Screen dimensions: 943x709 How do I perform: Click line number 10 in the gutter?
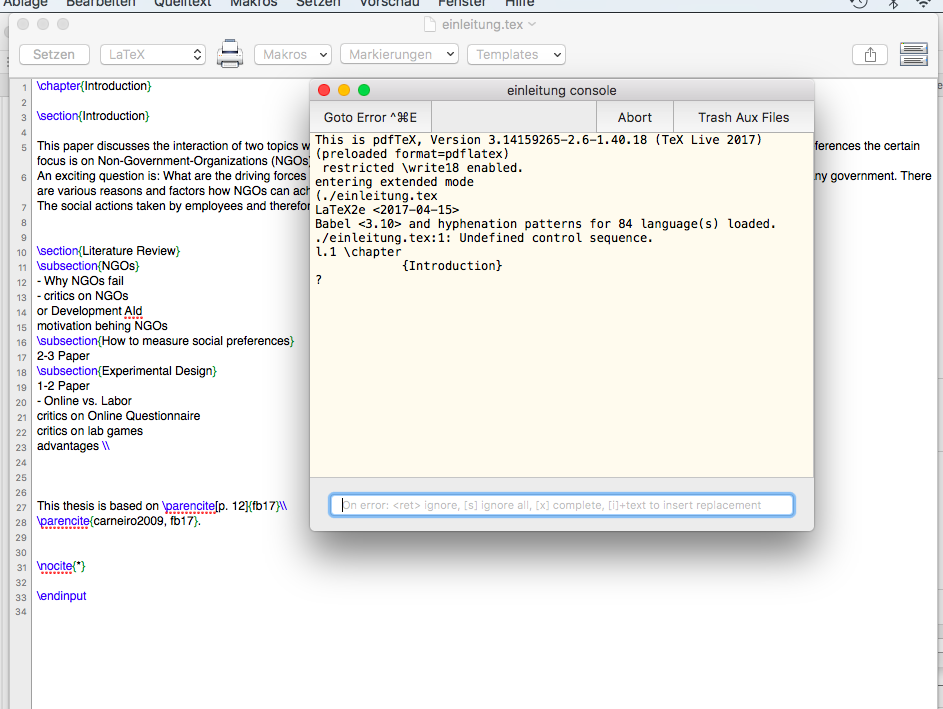(x=22, y=253)
